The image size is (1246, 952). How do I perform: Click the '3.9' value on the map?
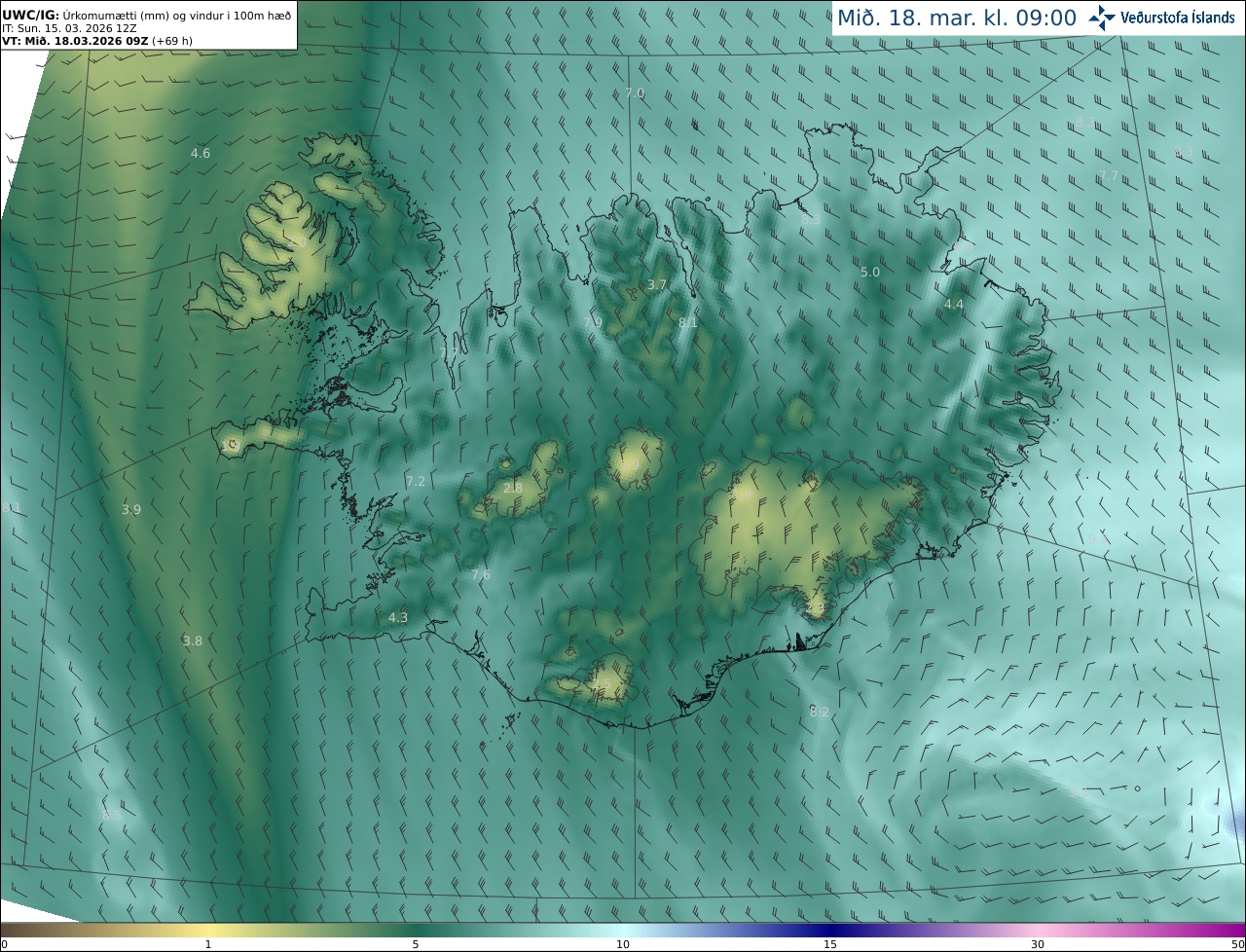131,509
